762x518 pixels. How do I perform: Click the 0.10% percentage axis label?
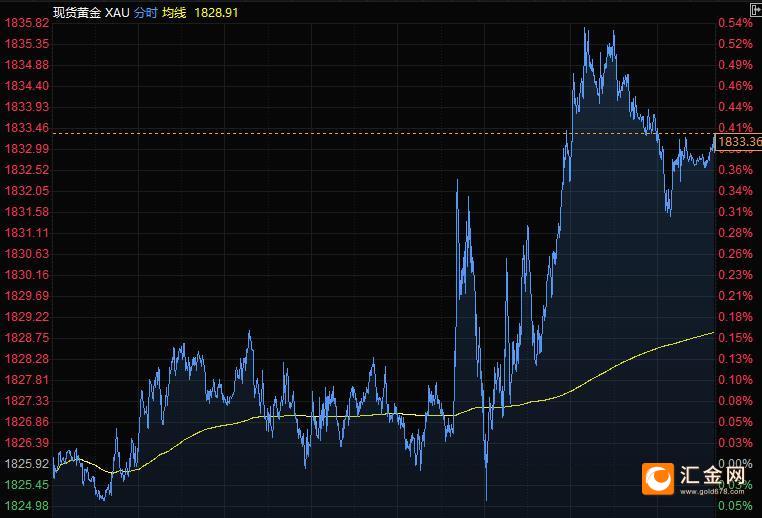735,380
